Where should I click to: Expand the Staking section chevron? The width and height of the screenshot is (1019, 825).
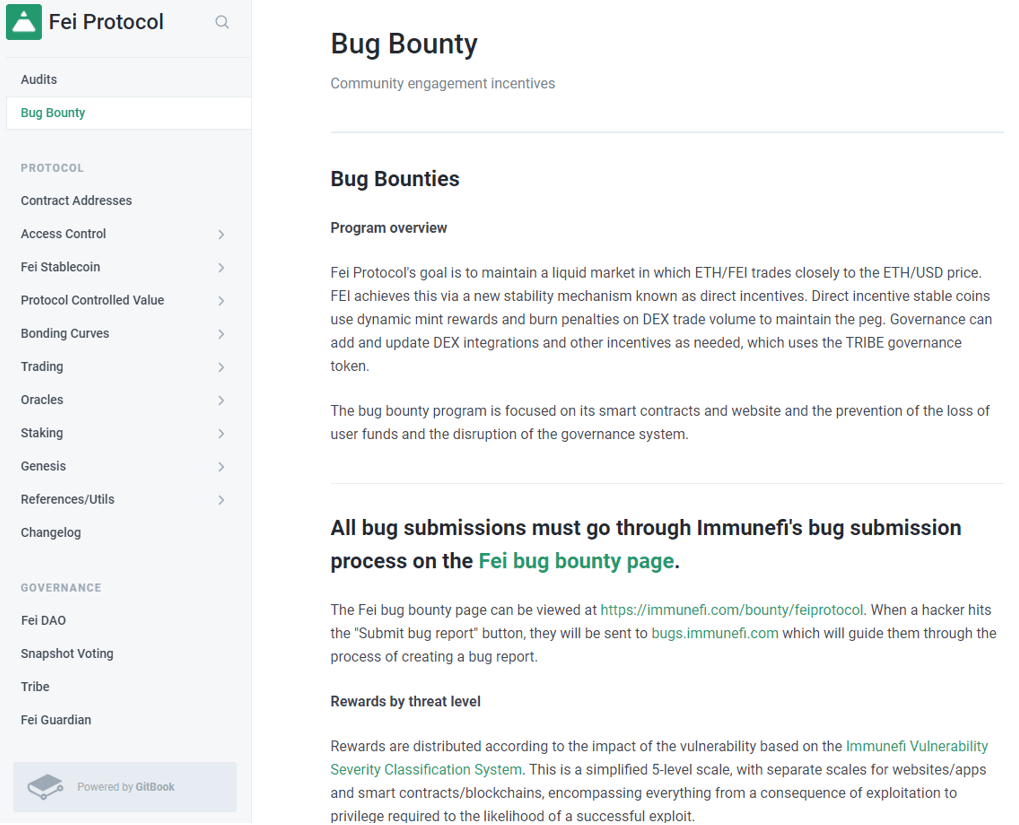[221, 434]
